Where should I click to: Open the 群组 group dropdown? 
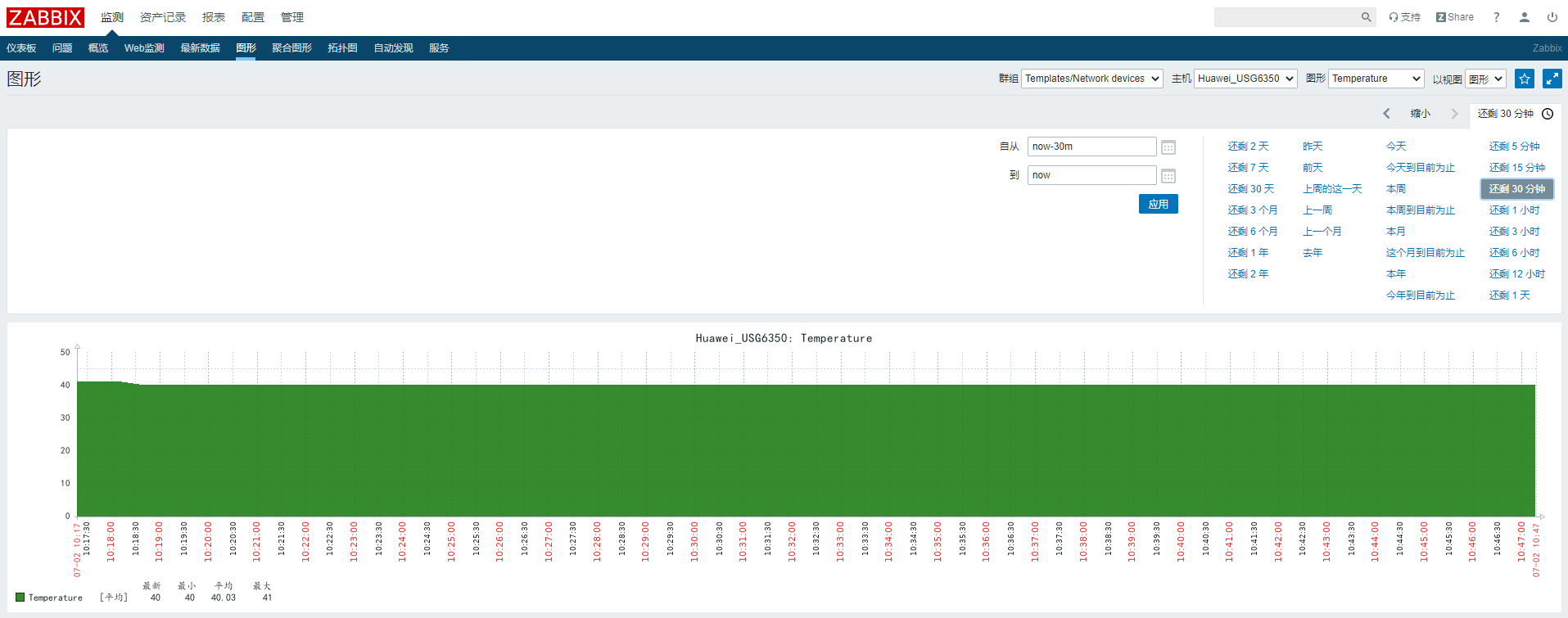[x=1092, y=79]
